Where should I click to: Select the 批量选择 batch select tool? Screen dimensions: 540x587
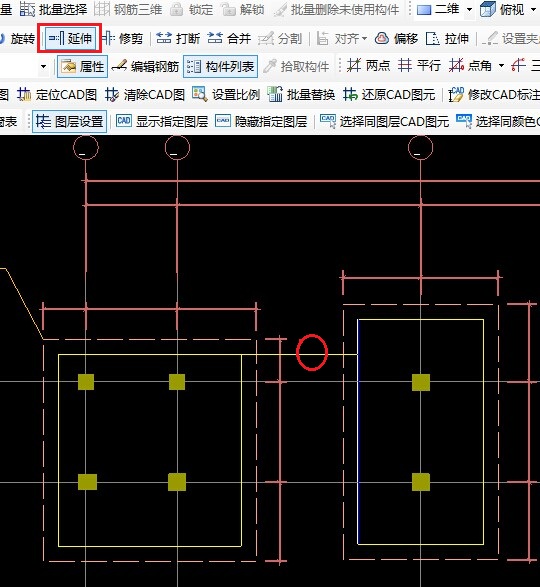(53, 9)
